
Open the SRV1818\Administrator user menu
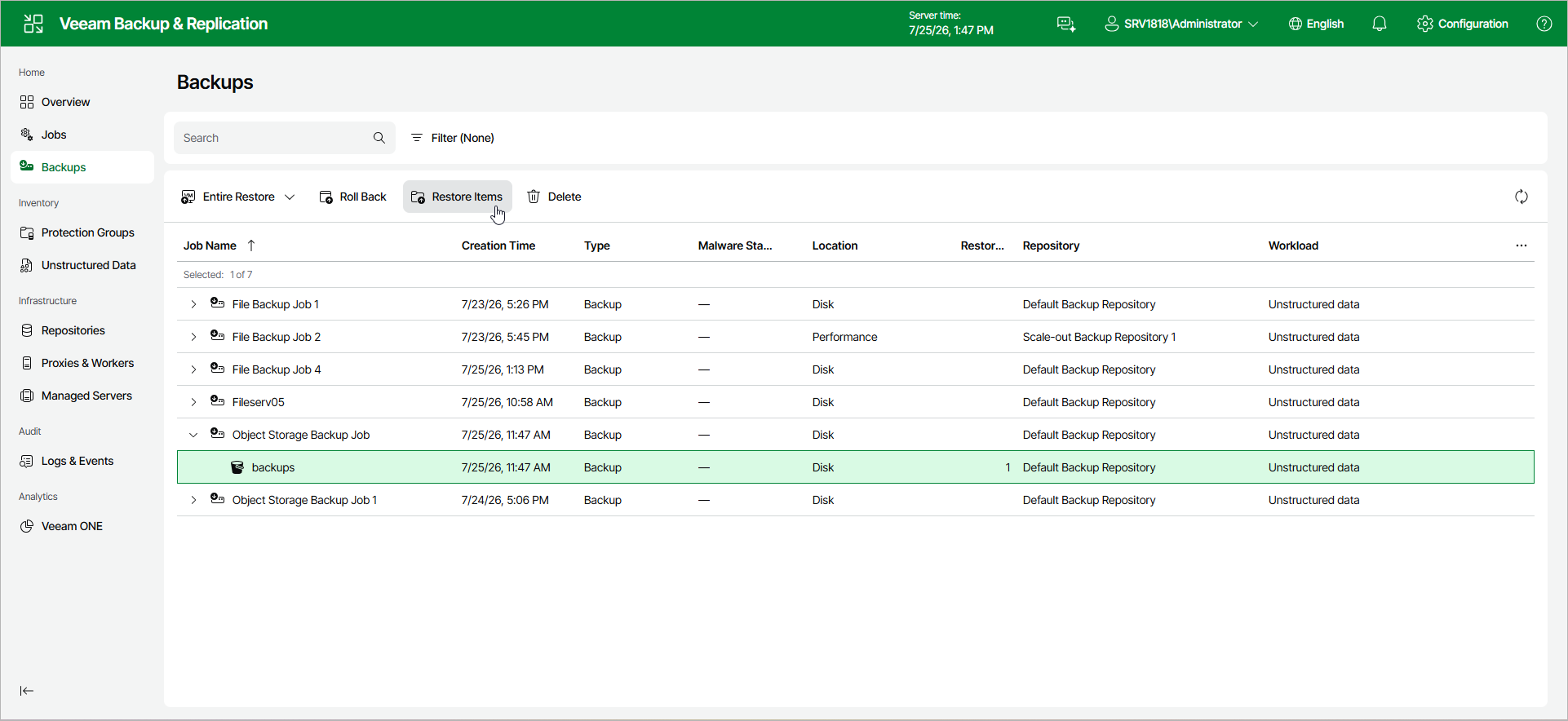coord(1181,24)
